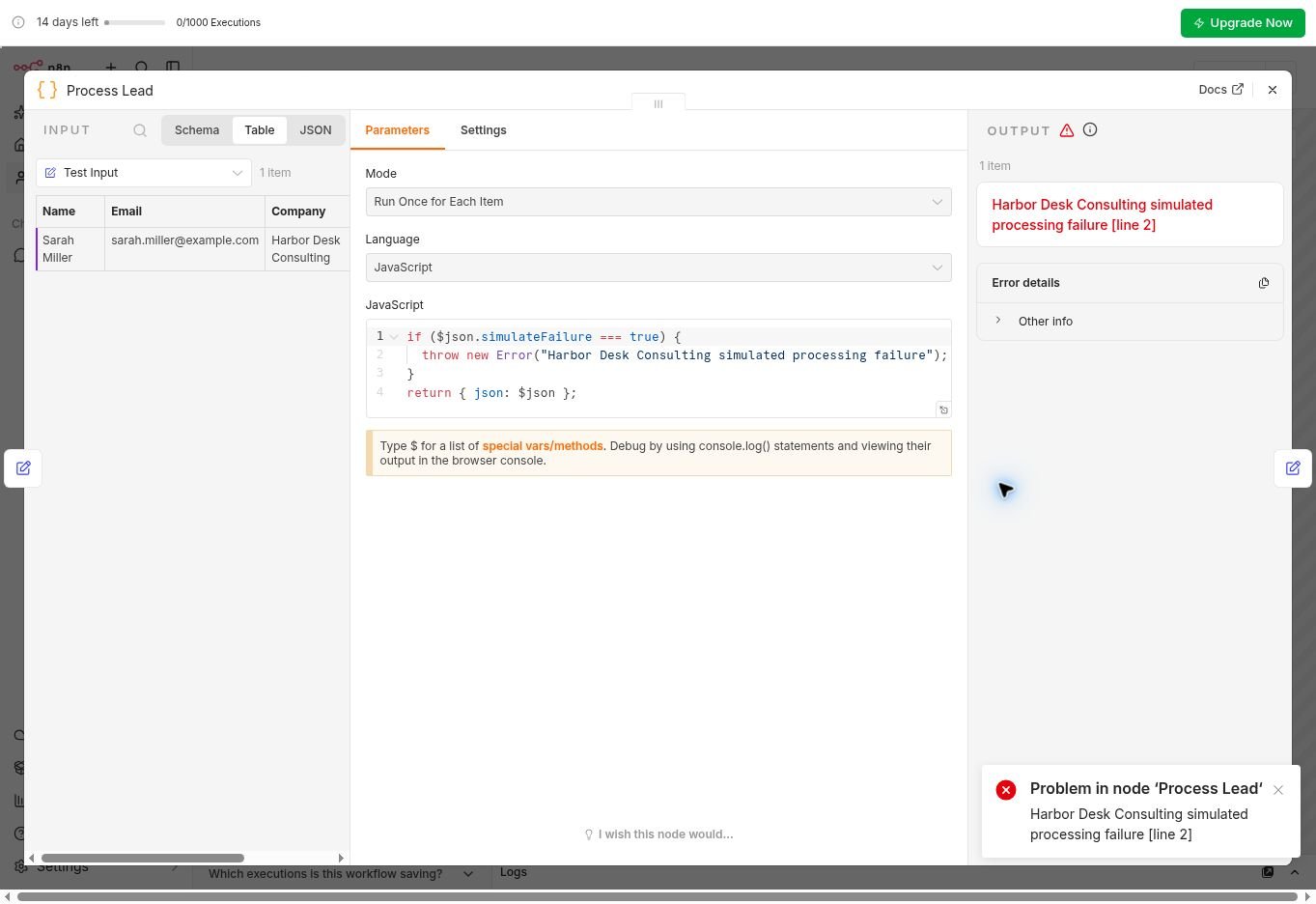Click the 'Harbor Desk Consulting' company cell

[x=307, y=249]
